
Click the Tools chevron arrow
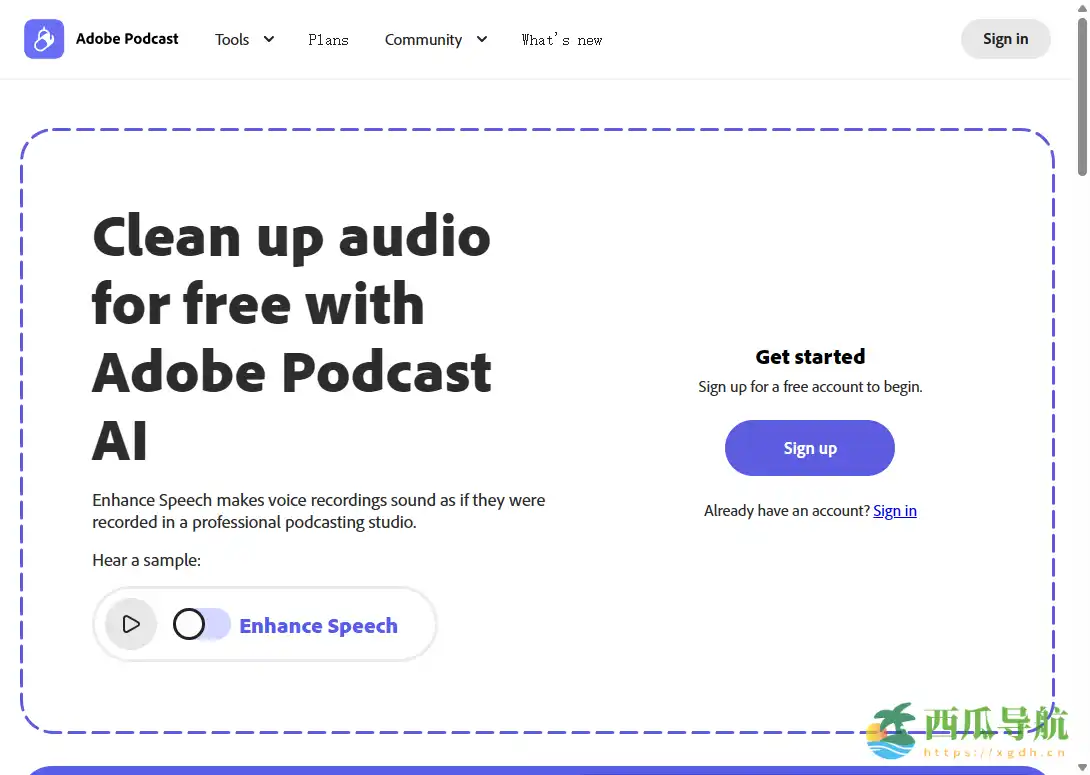click(x=269, y=39)
